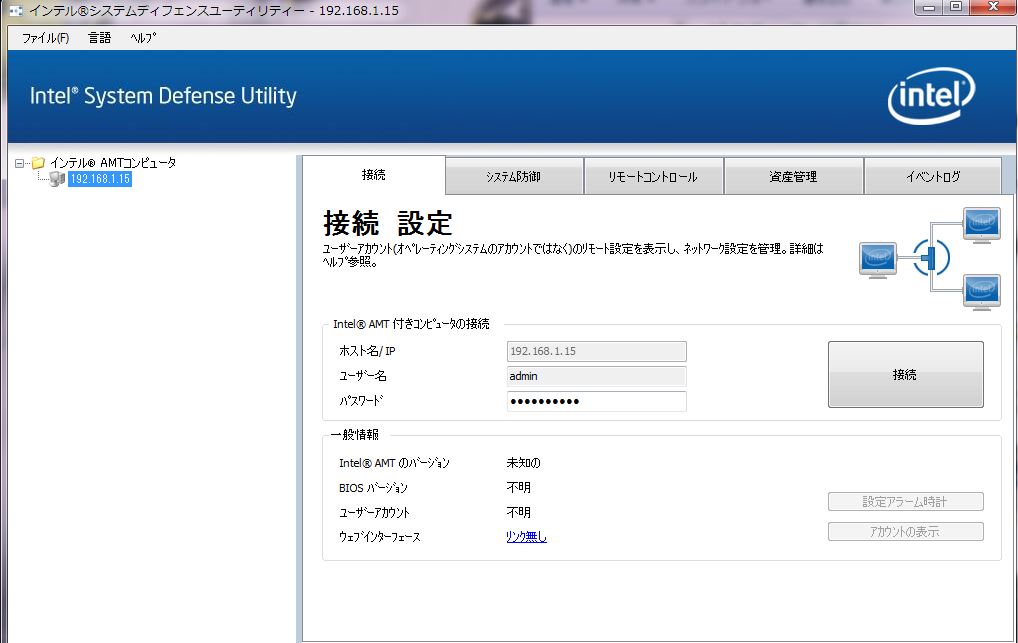Select the 192.168.1.15 tree entry
This screenshot has height=643, width=1018.
point(100,179)
